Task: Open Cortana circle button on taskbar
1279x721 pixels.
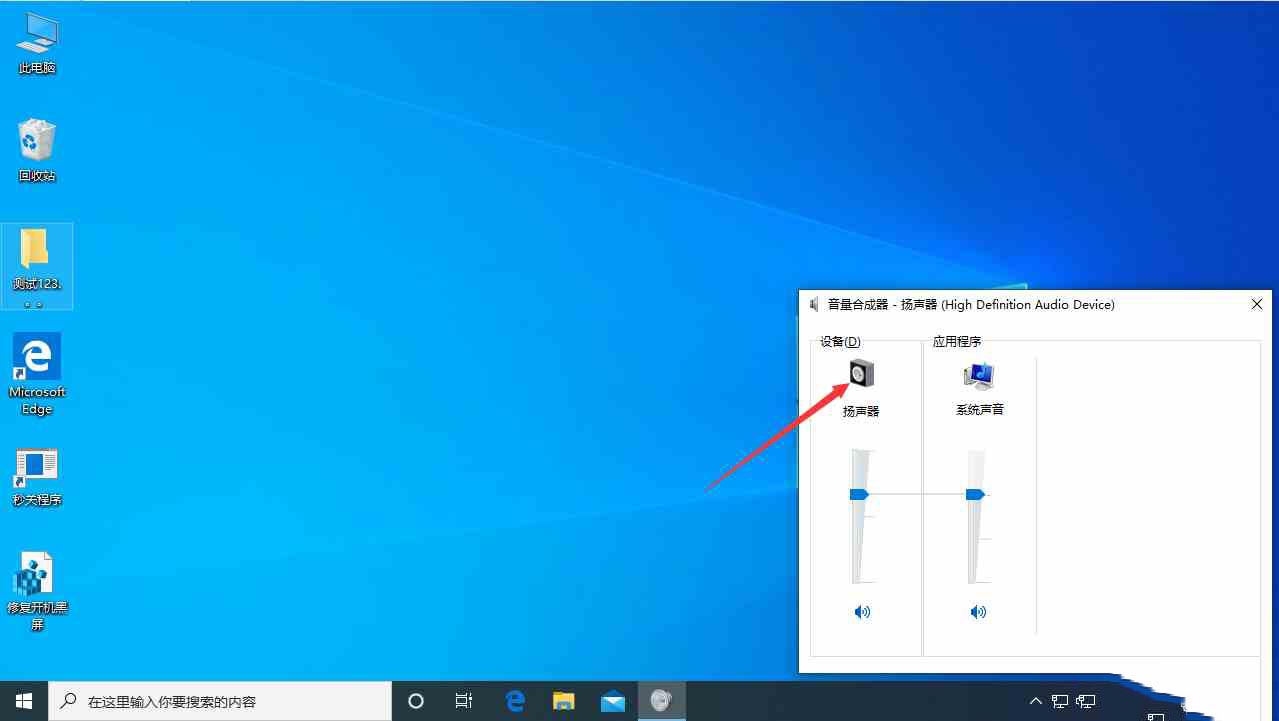Action: coord(416,701)
